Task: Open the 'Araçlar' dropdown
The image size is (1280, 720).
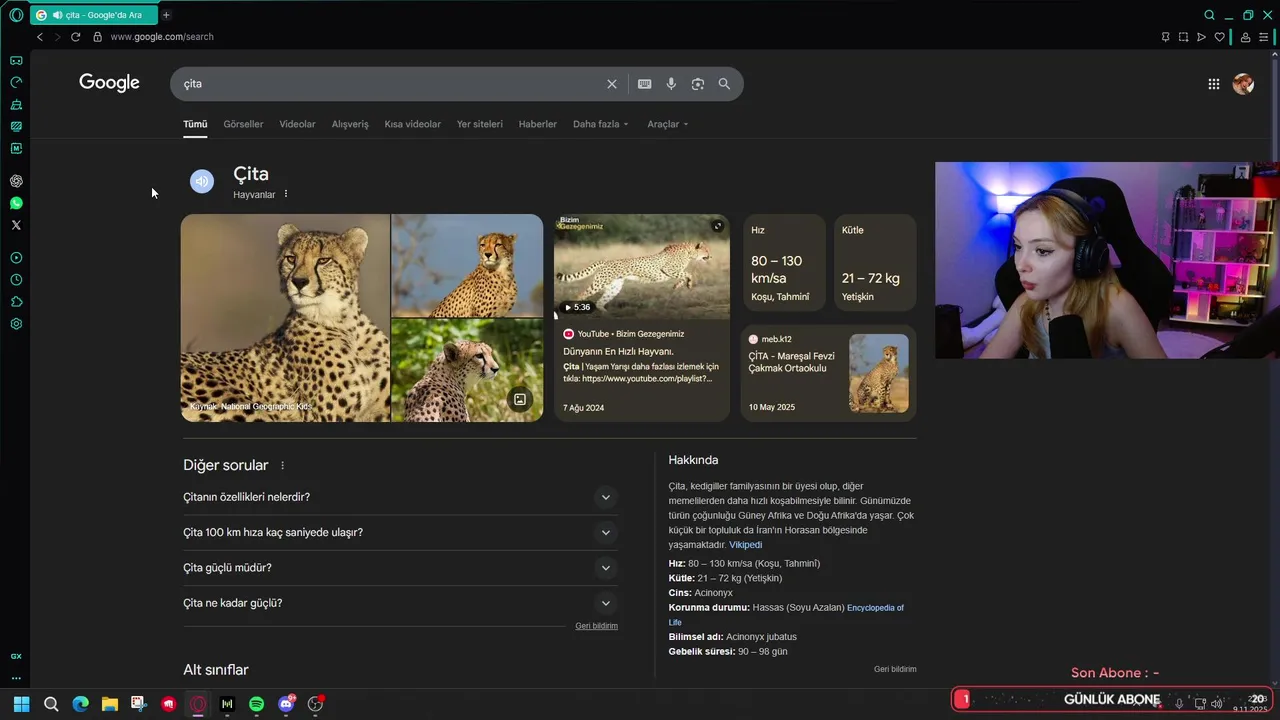Action: pyautogui.click(x=668, y=124)
